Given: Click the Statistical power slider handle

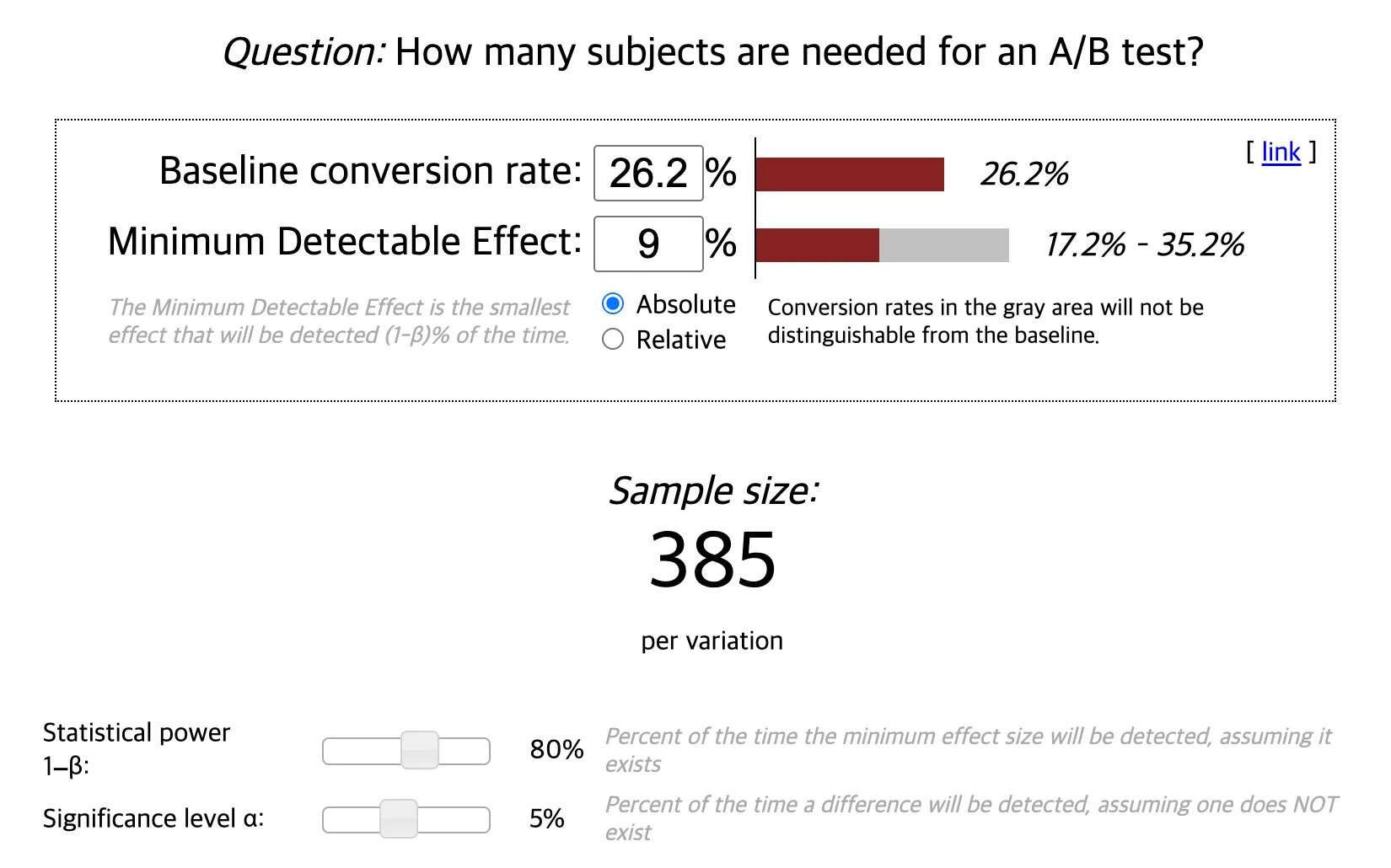Looking at the screenshot, I should [x=420, y=750].
